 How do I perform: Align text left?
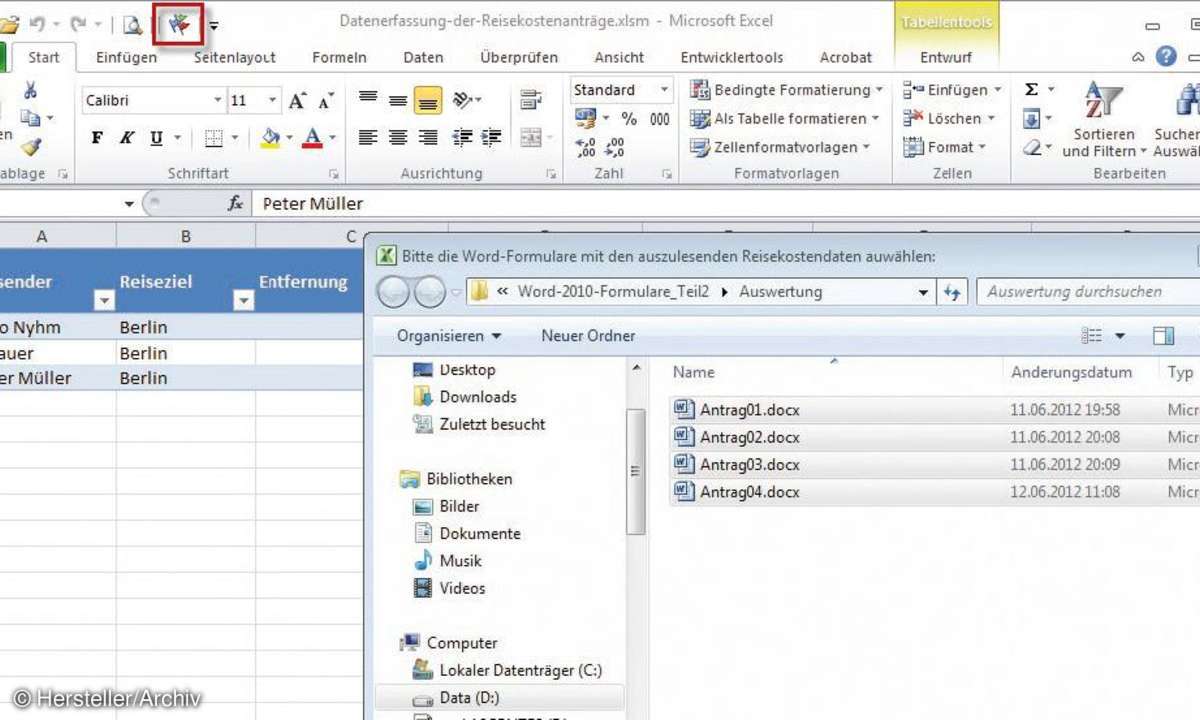[368, 138]
